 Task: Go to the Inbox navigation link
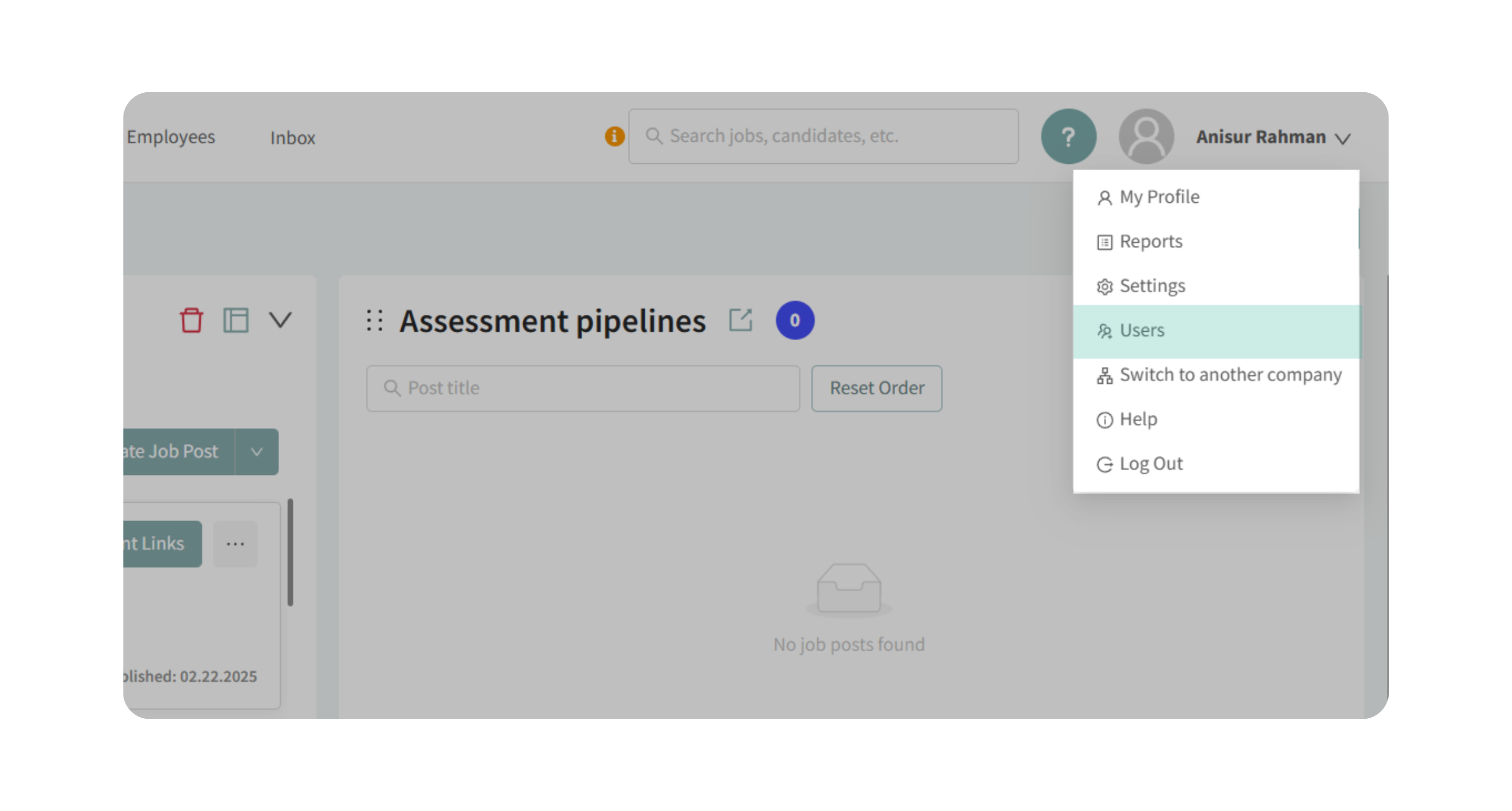tap(292, 138)
